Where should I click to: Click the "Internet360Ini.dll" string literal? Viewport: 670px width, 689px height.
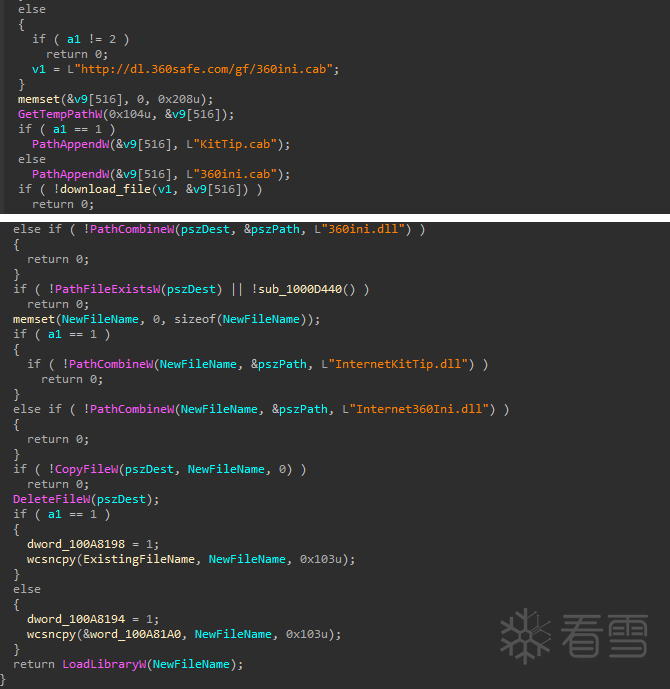click(420, 409)
